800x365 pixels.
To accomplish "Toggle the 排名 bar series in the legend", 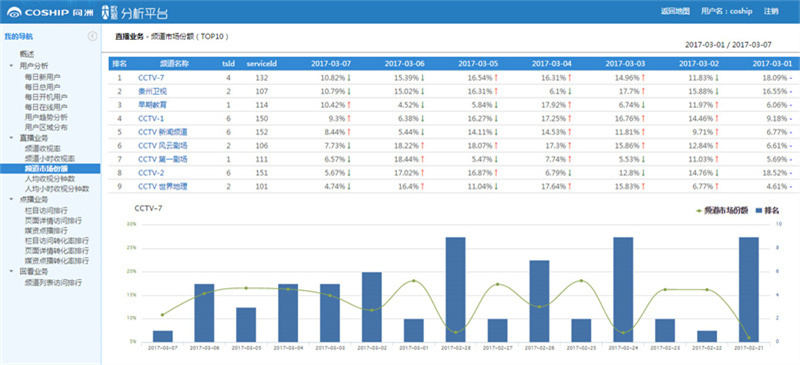I will point(768,210).
